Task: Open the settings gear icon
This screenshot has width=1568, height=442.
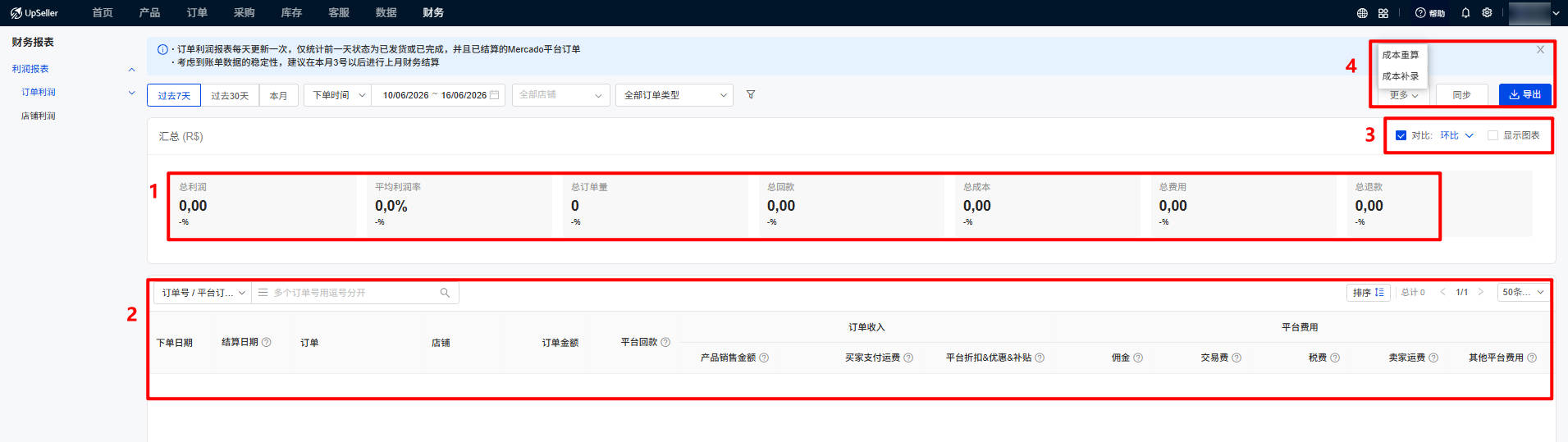Action: click(x=1487, y=13)
